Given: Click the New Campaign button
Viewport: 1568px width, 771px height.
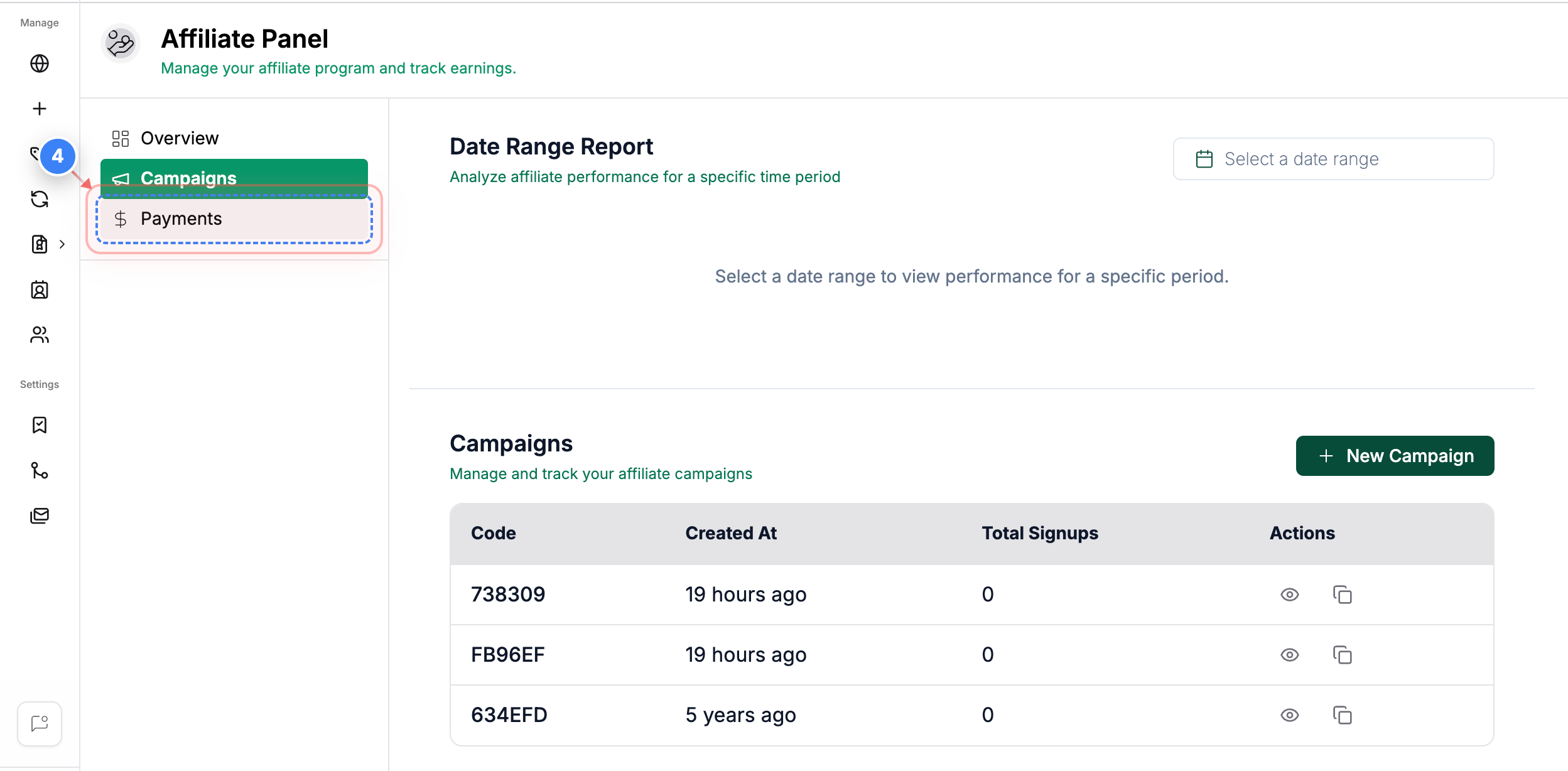Looking at the screenshot, I should 1395,456.
